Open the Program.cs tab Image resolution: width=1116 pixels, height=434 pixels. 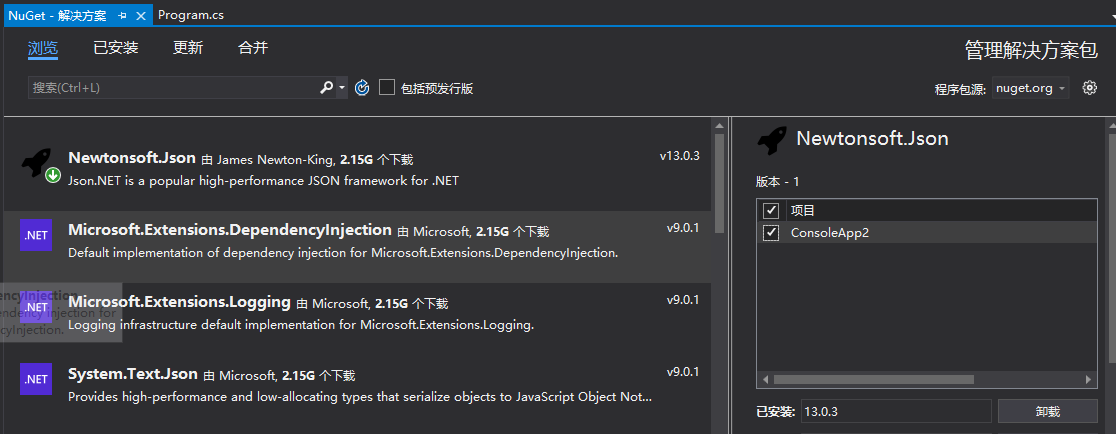point(193,17)
